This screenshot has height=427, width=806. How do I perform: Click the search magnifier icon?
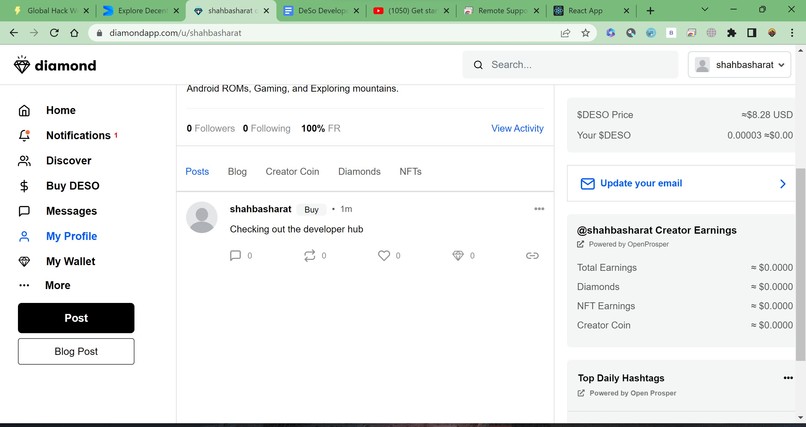(478, 65)
